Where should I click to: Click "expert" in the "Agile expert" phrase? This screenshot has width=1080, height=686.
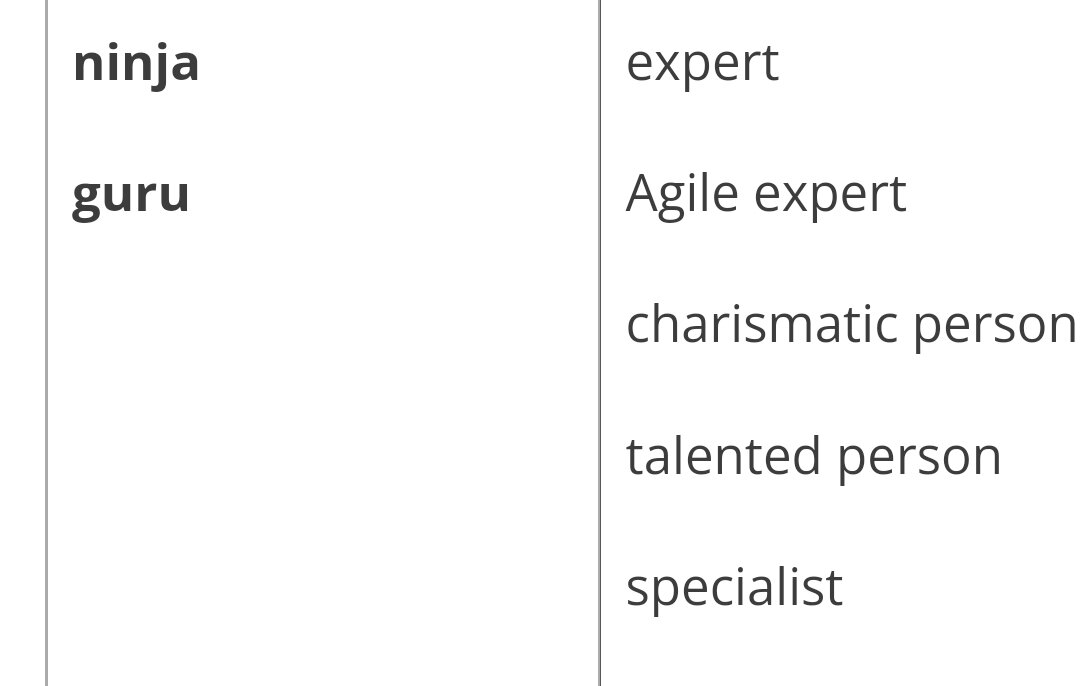(830, 196)
